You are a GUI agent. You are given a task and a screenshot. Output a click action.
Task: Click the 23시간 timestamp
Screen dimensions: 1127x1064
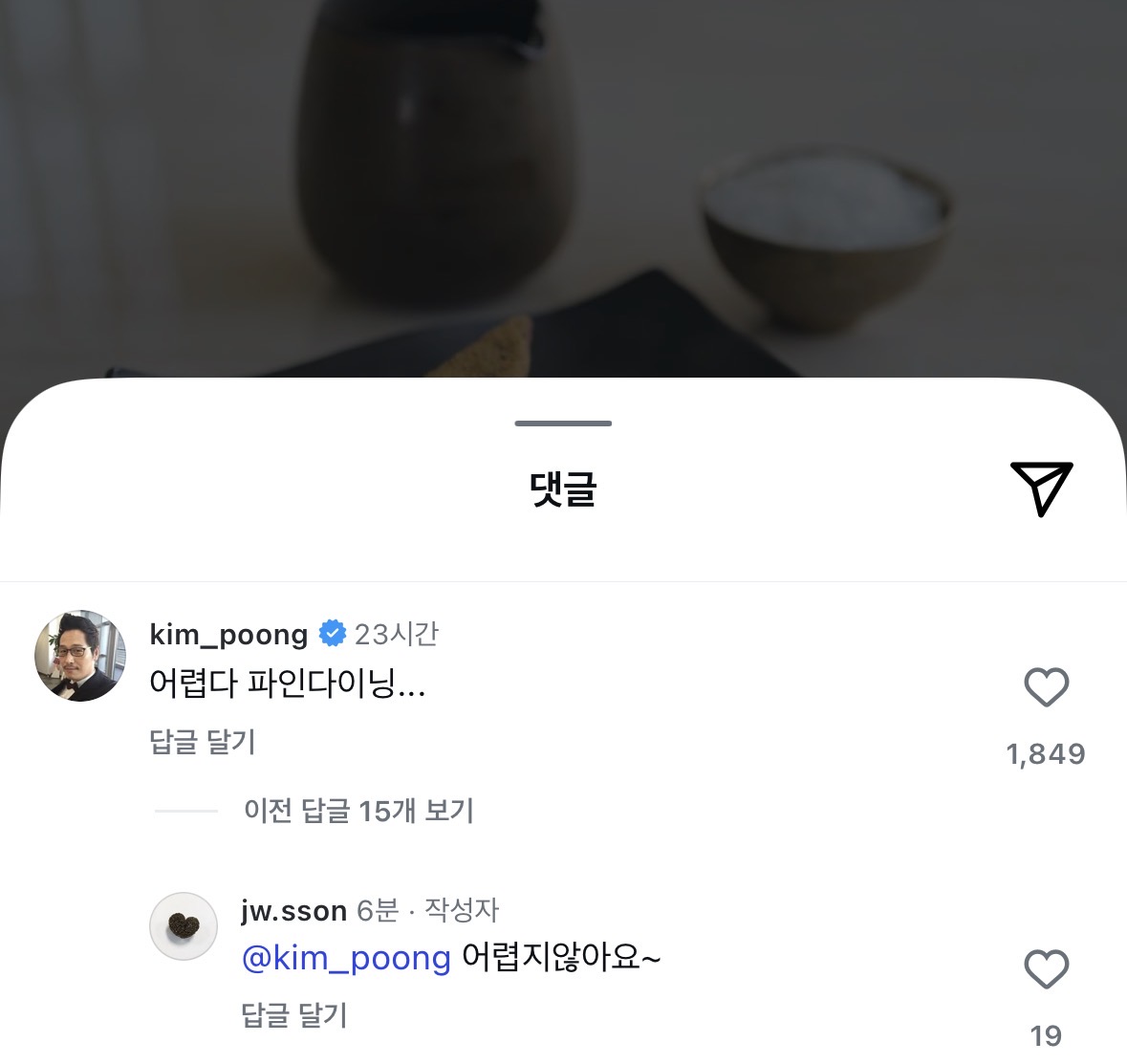click(x=396, y=634)
